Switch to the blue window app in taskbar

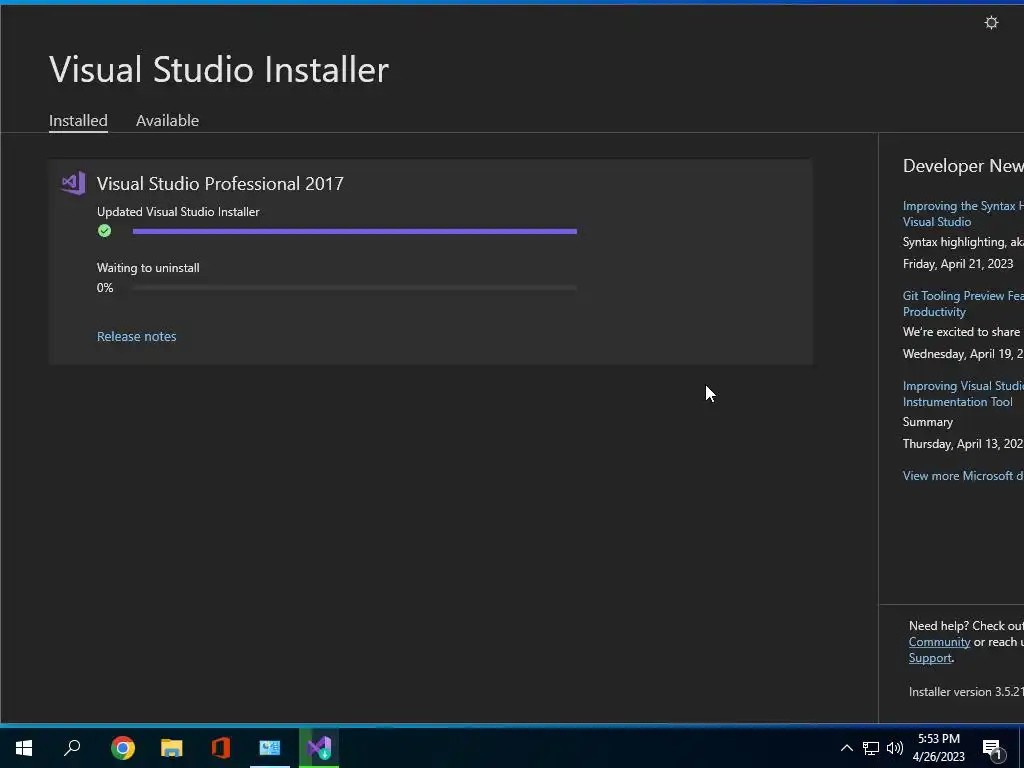(270, 748)
